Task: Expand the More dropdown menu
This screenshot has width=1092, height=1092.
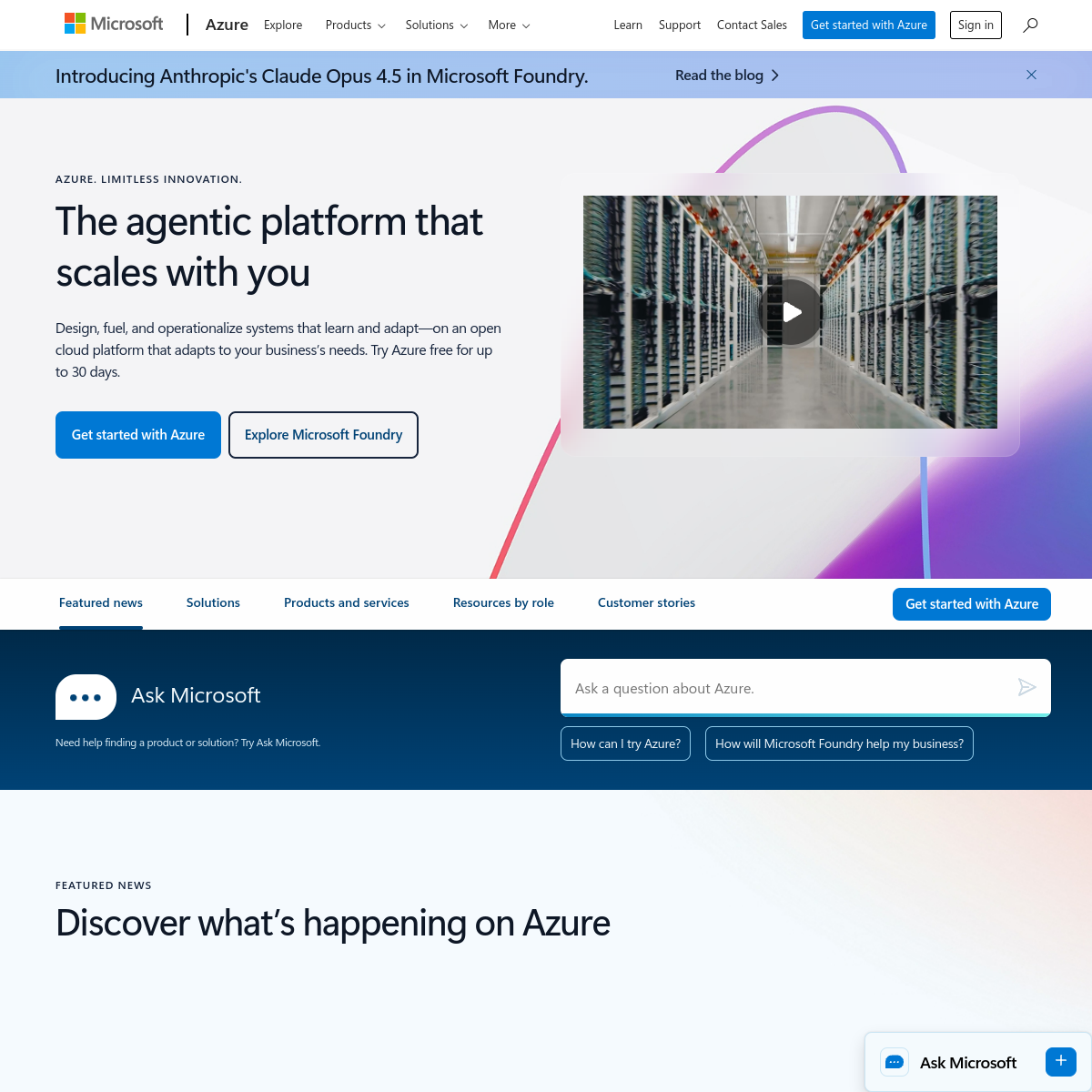Action: (x=509, y=25)
